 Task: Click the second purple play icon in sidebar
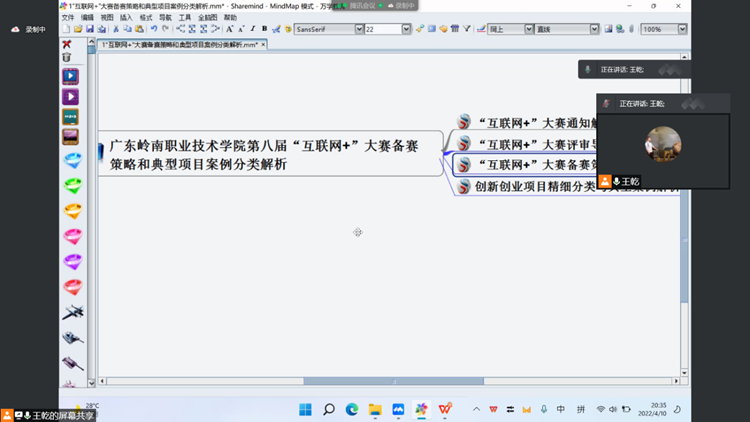[70, 97]
